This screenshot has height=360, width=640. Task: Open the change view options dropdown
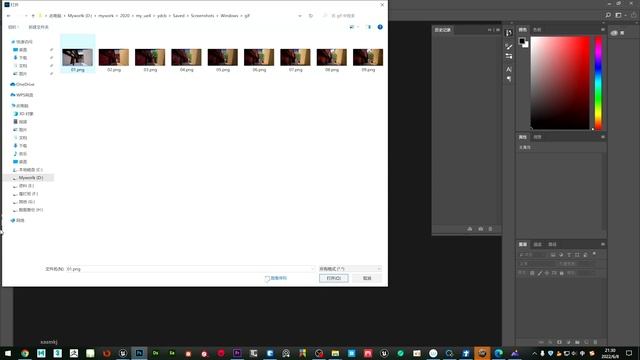point(358,27)
